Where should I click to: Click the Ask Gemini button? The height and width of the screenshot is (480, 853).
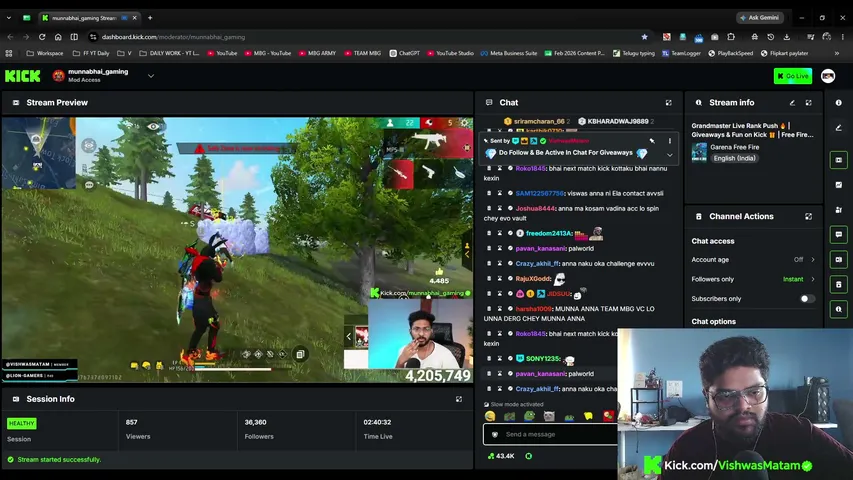(760, 17)
